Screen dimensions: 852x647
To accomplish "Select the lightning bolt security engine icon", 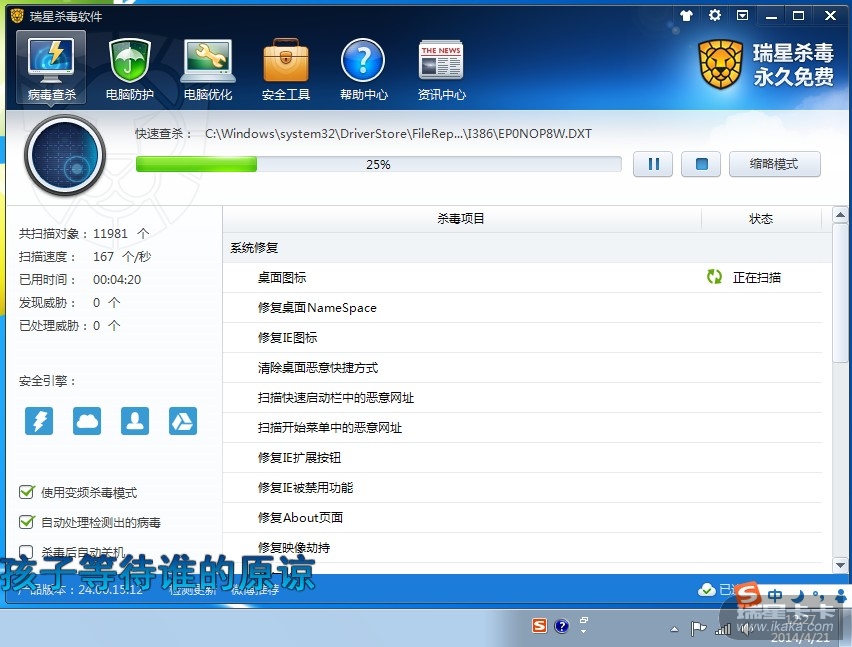I will click(39, 421).
